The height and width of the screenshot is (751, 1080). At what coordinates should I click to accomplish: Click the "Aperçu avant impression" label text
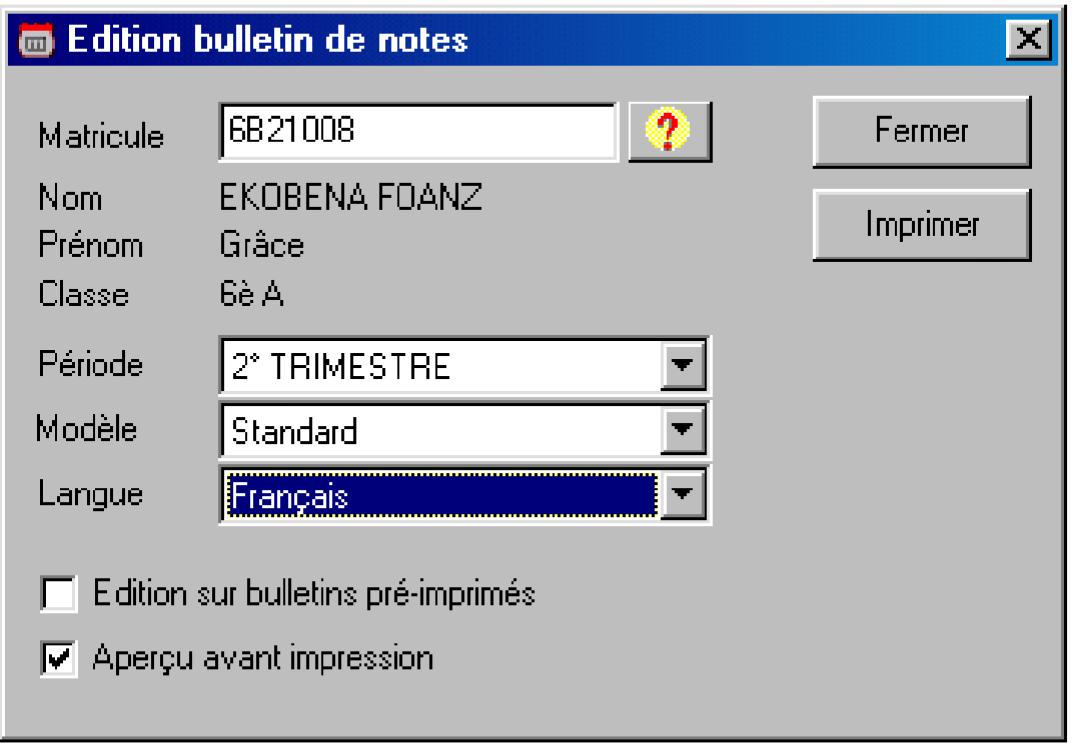(x=262, y=659)
